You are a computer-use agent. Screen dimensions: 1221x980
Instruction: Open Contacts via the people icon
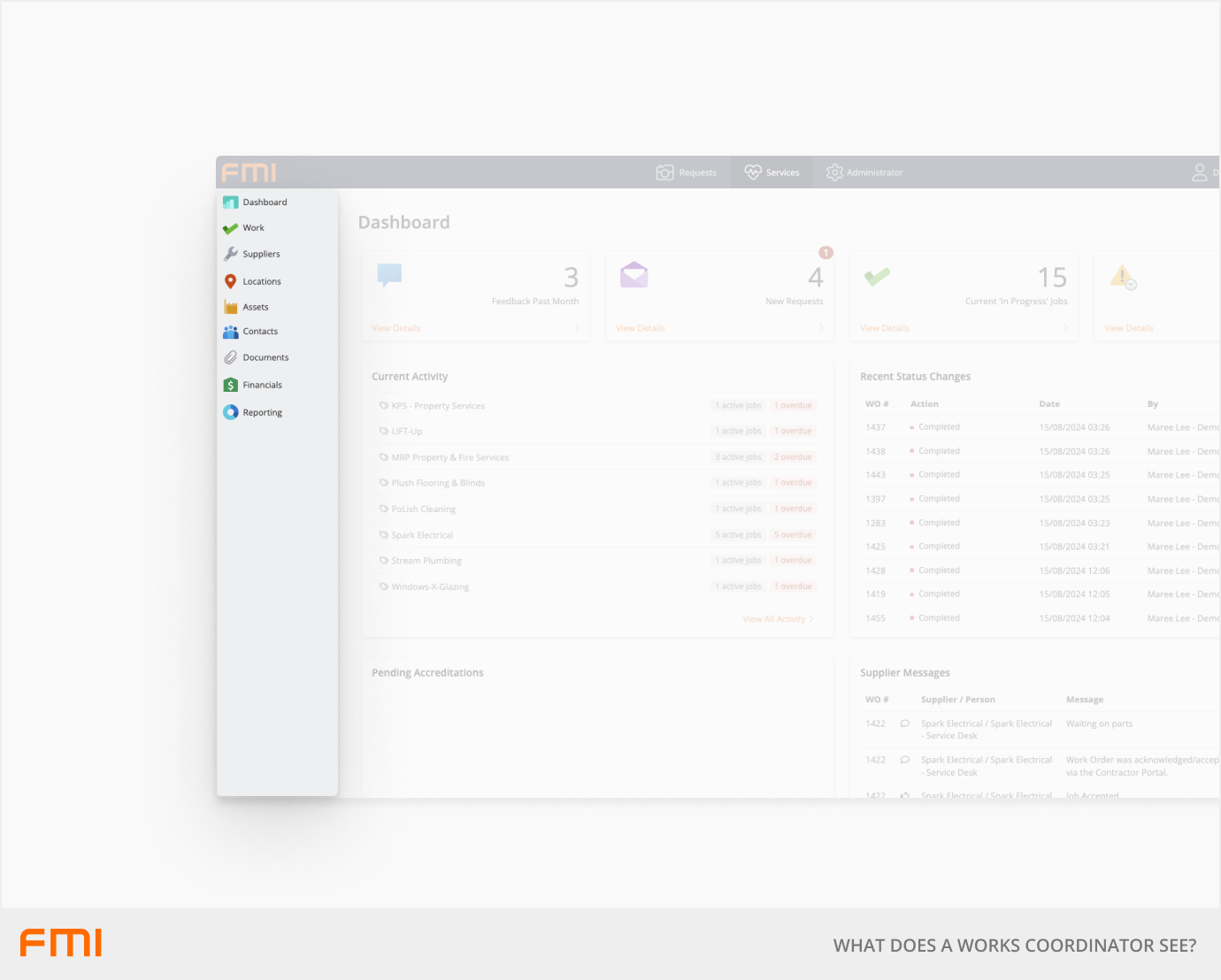tap(231, 332)
